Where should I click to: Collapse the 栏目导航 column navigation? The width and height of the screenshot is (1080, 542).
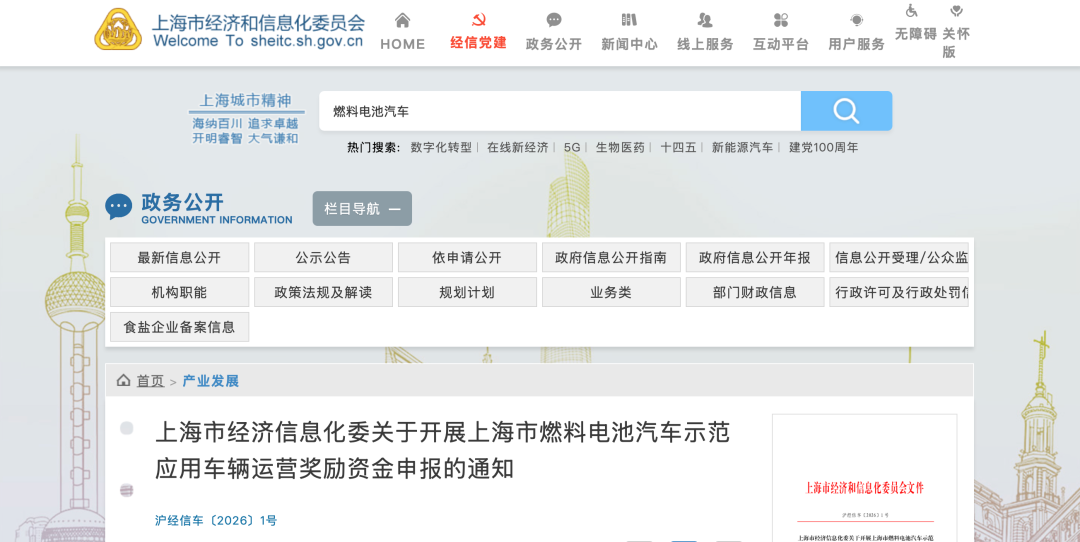tap(362, 208)
